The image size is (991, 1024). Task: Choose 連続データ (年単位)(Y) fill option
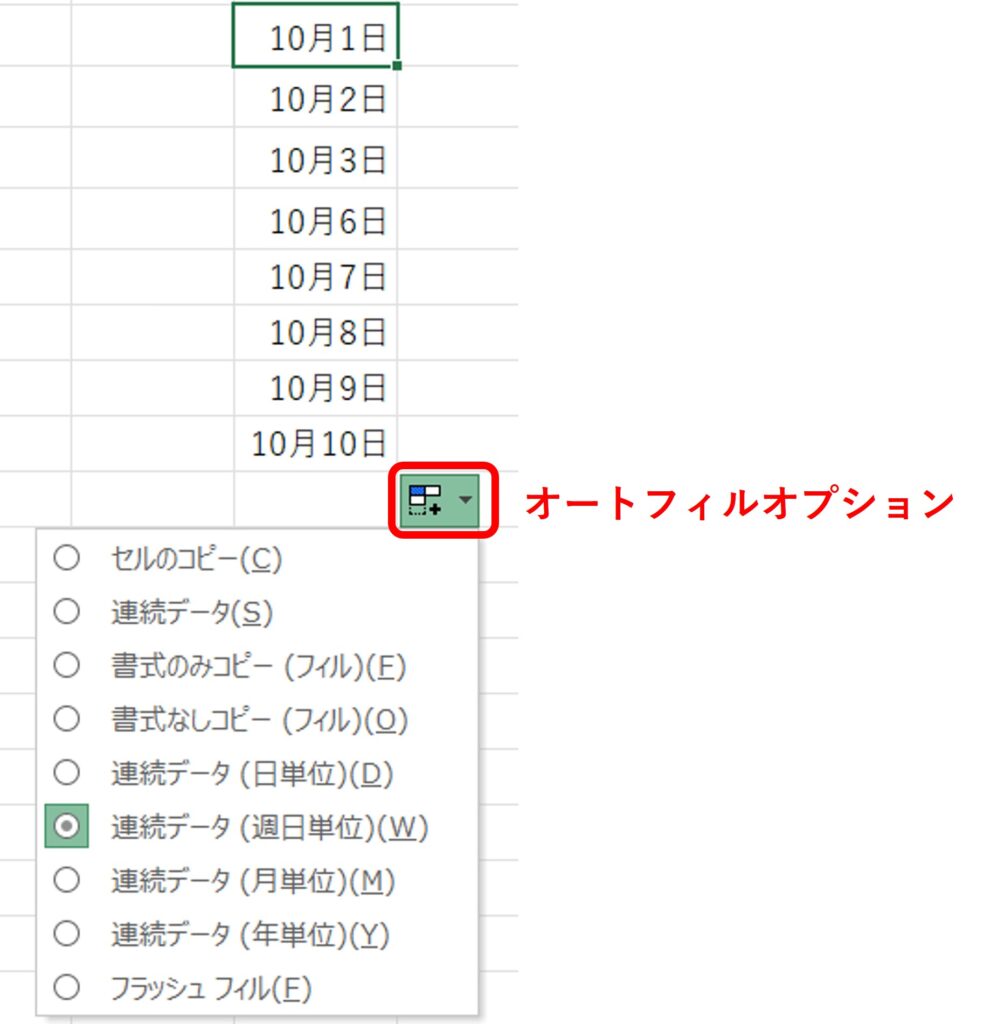pyautogui.click(x=250, y=935)
